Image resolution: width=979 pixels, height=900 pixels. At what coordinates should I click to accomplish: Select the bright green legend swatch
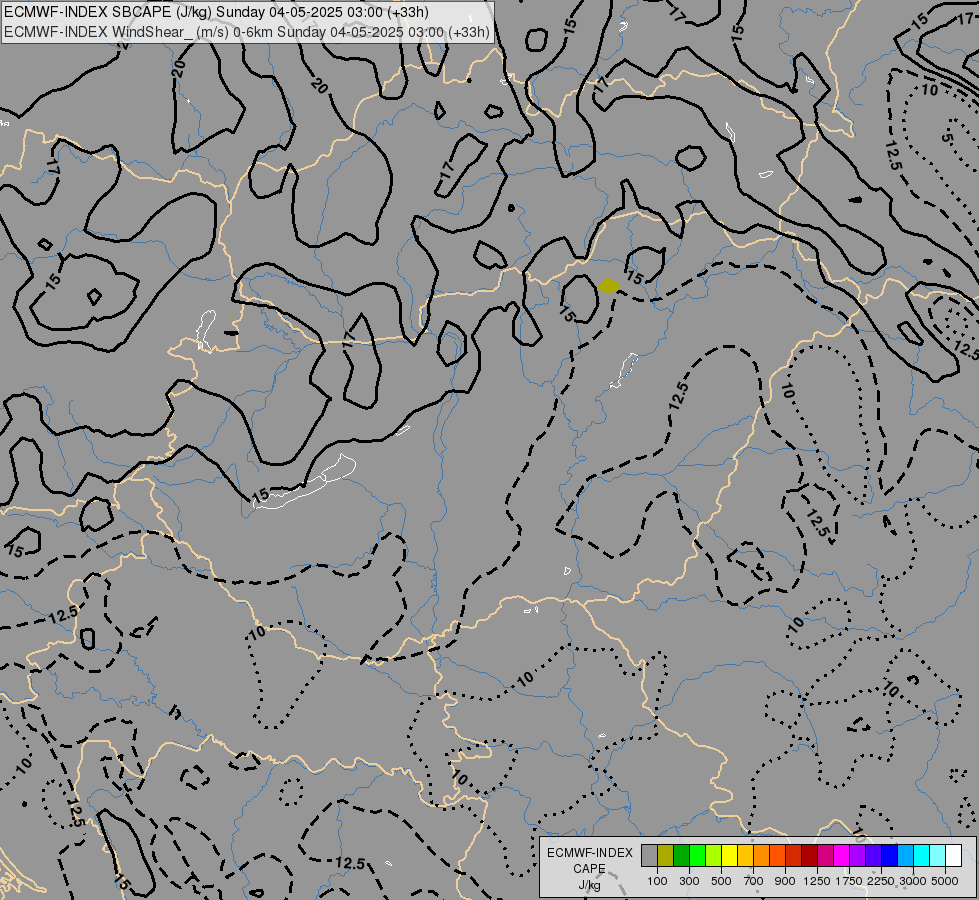pyautogui.click(x=697, y=856)
